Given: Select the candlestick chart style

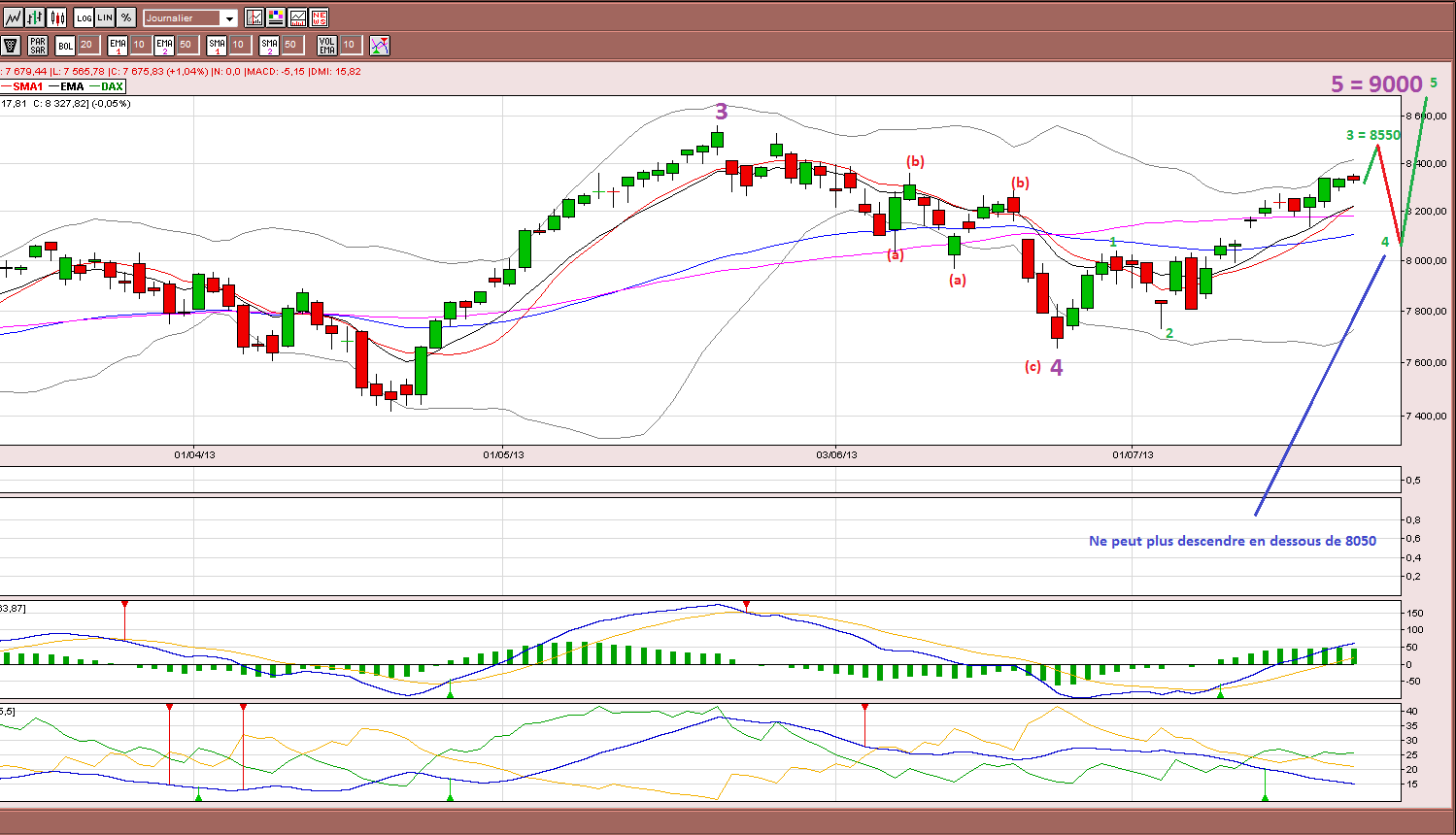Looking at the screenshot, I should coord(57,17).
